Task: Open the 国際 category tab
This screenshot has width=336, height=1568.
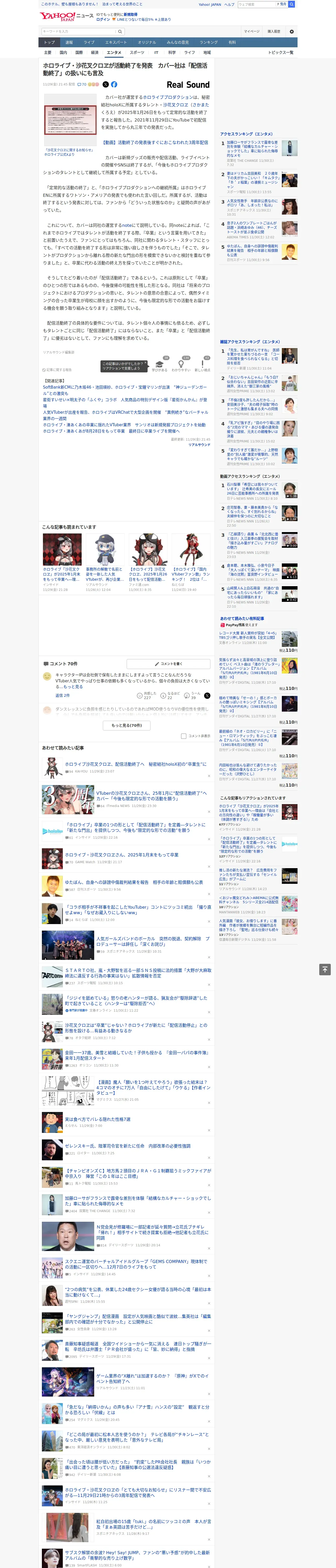Action: click(79, 53)
